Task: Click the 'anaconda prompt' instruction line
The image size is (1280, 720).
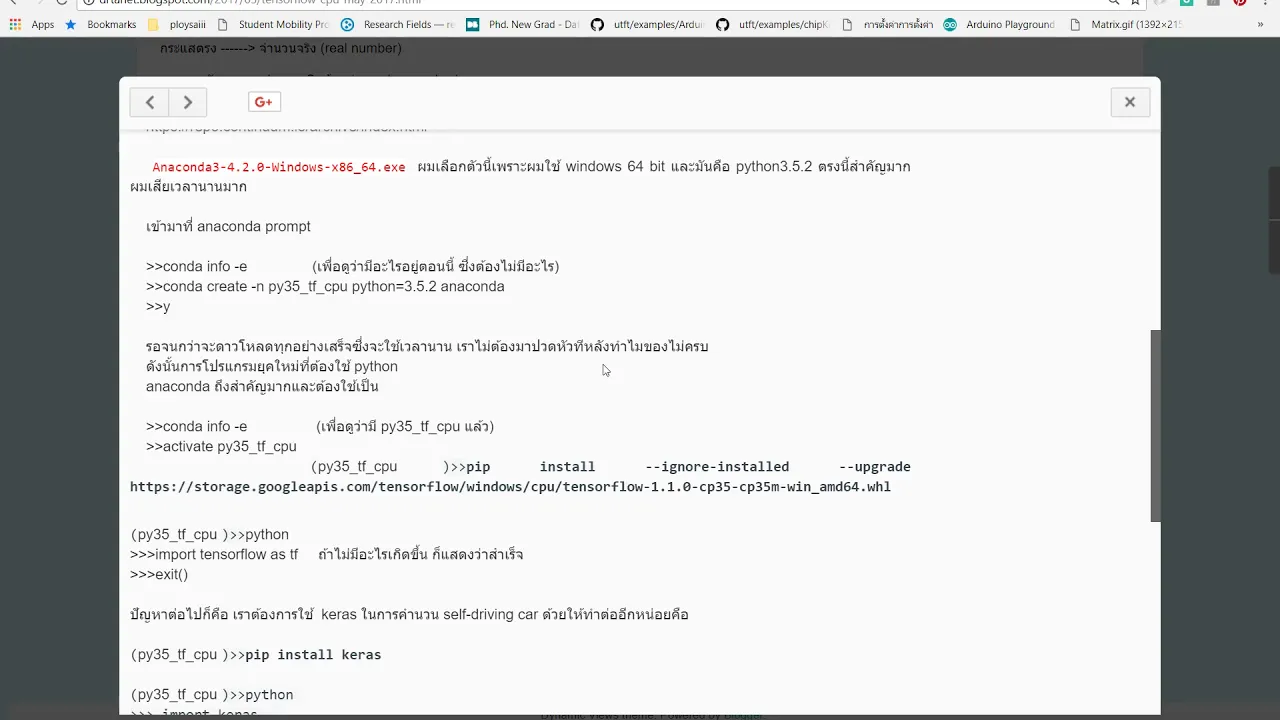Action: click(x=228, y=226)
